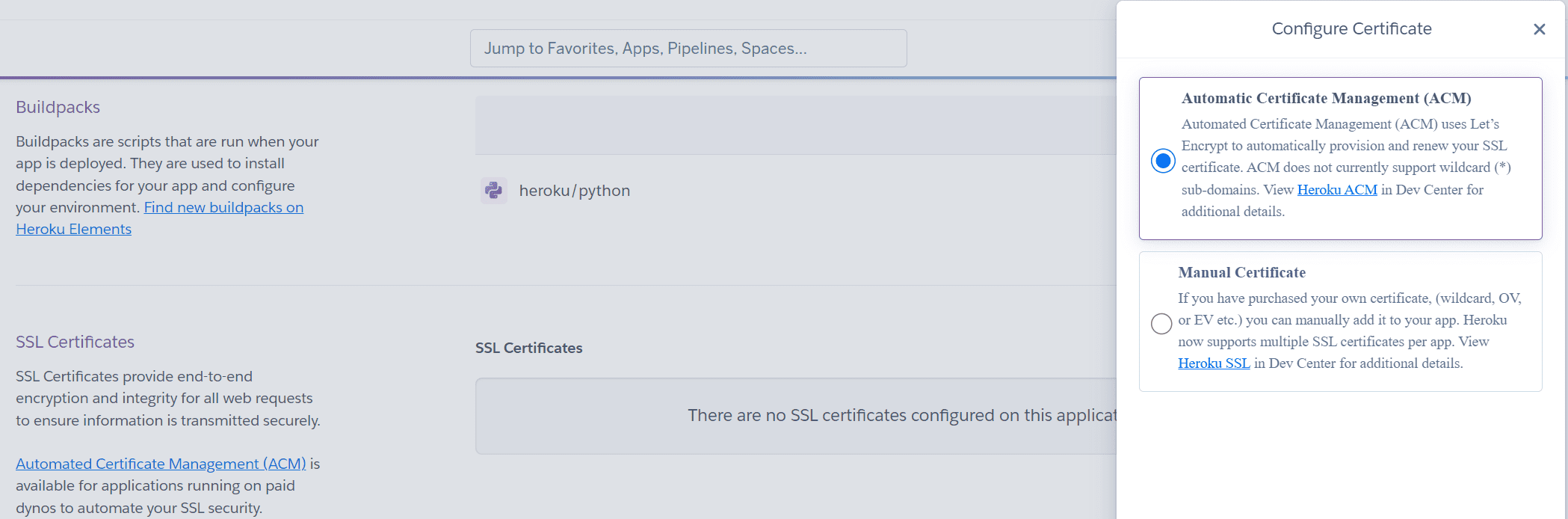Click the ACM option description text
Screen dimensions: 1568x519
[1346, 168]
